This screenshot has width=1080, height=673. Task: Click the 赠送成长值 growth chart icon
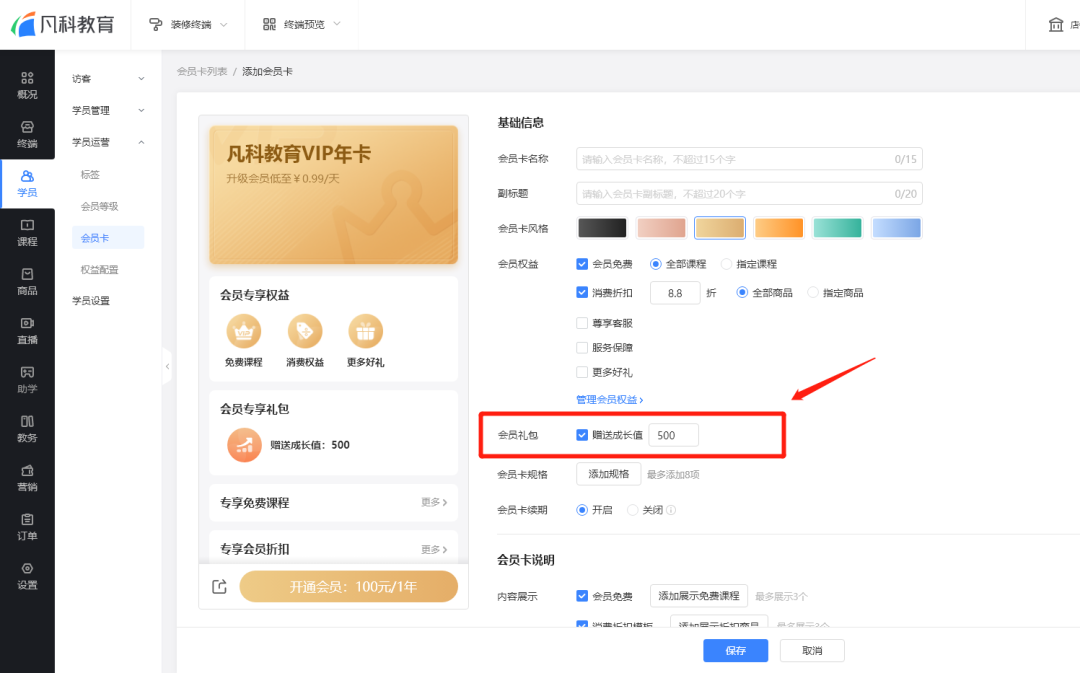pos(245,445)
